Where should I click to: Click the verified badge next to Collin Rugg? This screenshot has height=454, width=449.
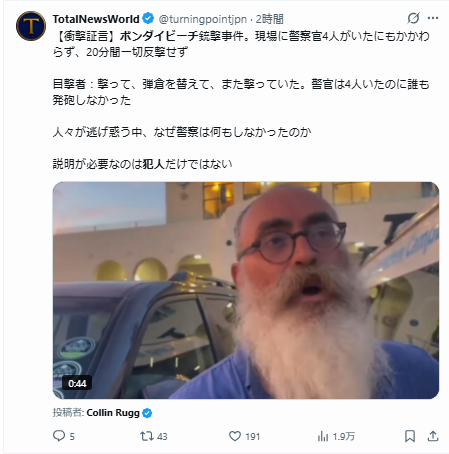click(x=147, y=413)
